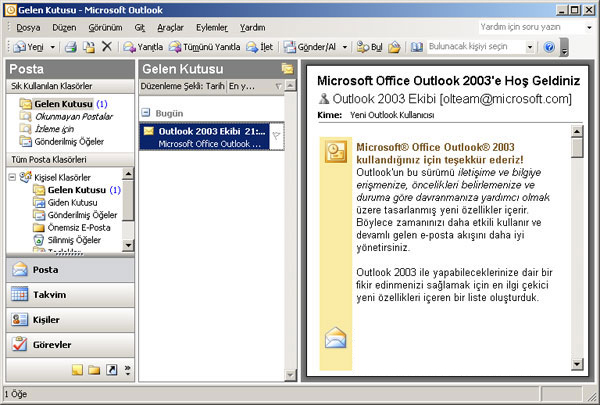Image resolution: width=600 pixels, height=405 pixels.
Task: Open the Görünüm menu
Action: tap(105, 28)
